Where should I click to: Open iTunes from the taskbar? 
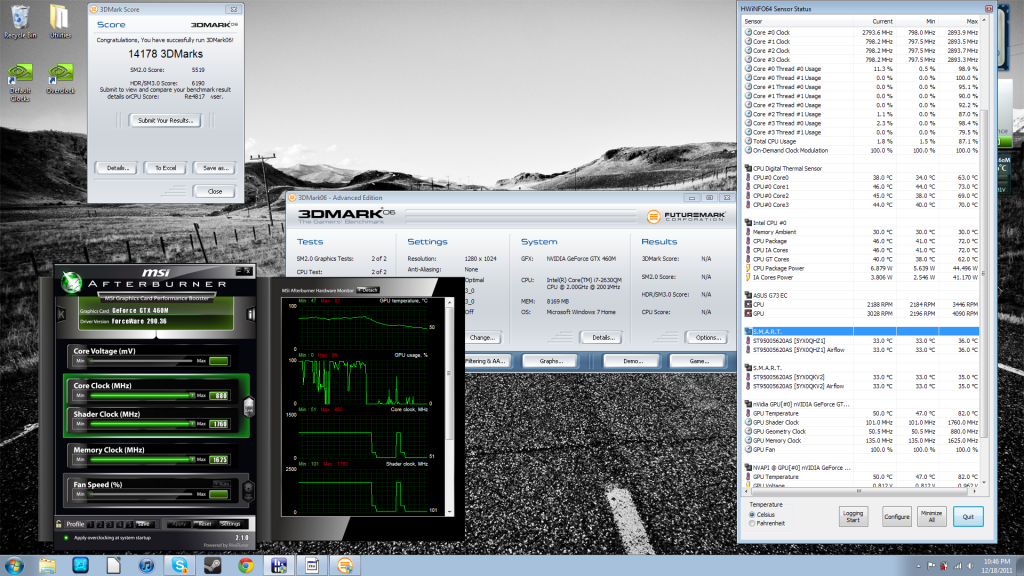[146, 565]
